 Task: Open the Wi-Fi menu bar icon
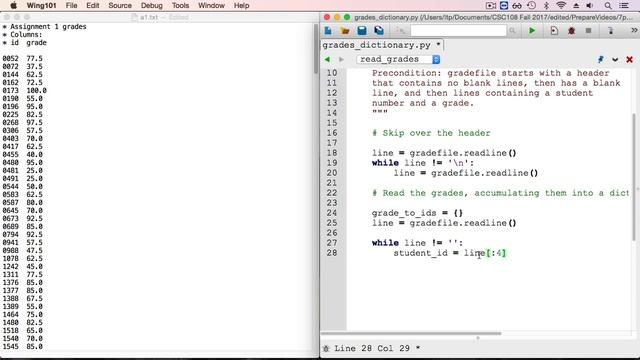pos(561,5)
